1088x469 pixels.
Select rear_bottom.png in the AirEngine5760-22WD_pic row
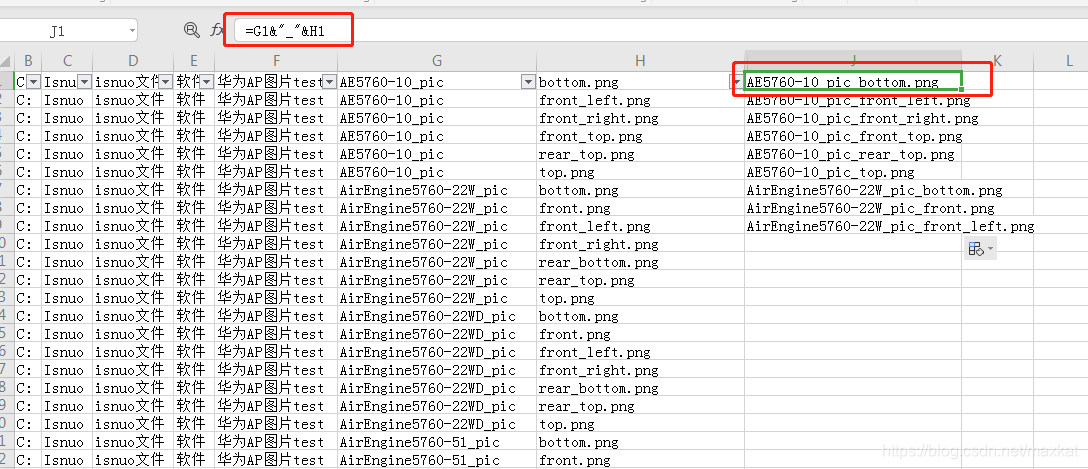tap(640, 389)
